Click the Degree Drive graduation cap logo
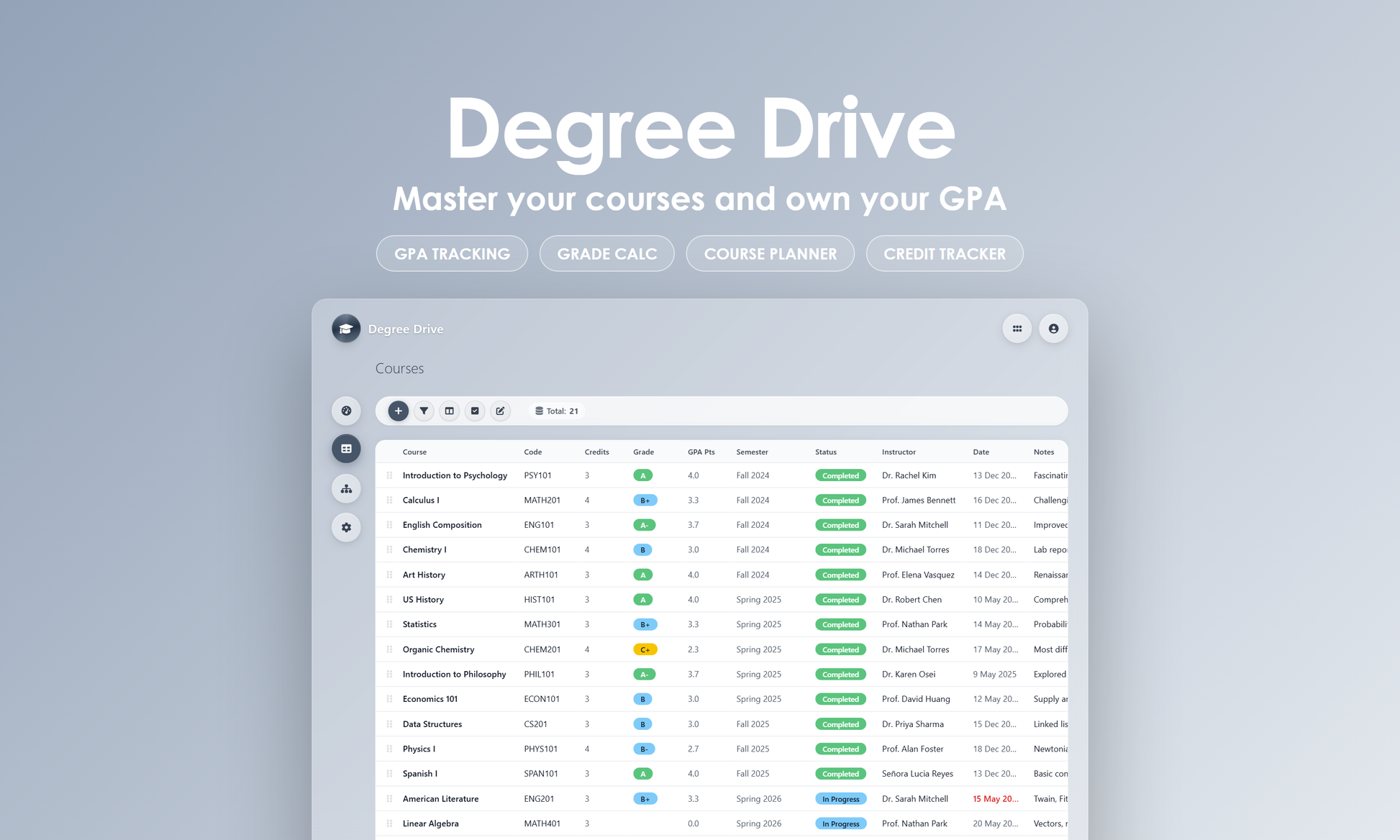Image resolution: width=1400 pixels, height=840 pixels. (x=346, y=329)
